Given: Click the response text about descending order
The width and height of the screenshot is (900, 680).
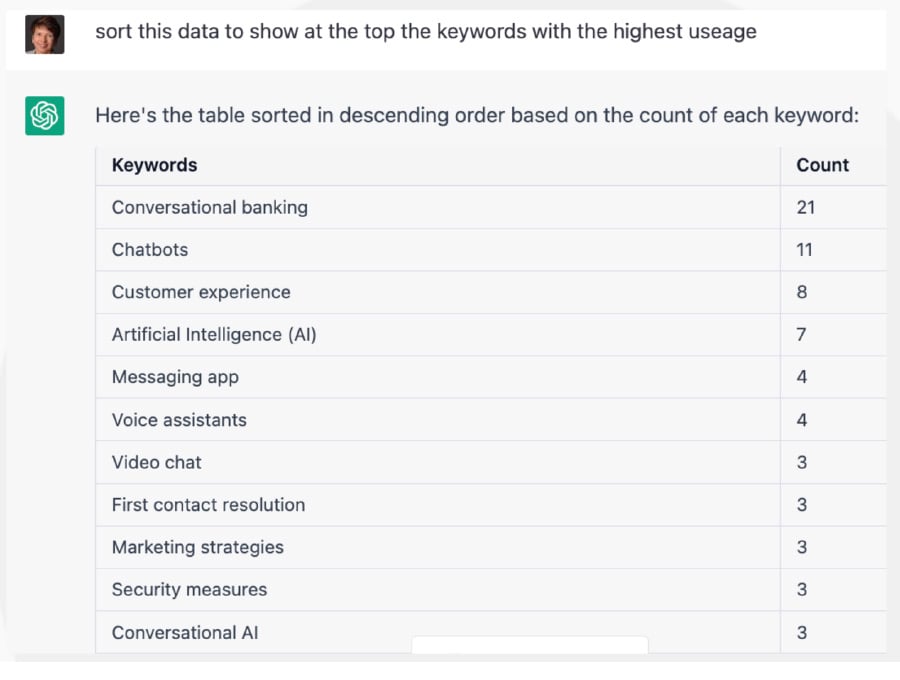Looking at the screenshot, I should click(x=477, y=115).
